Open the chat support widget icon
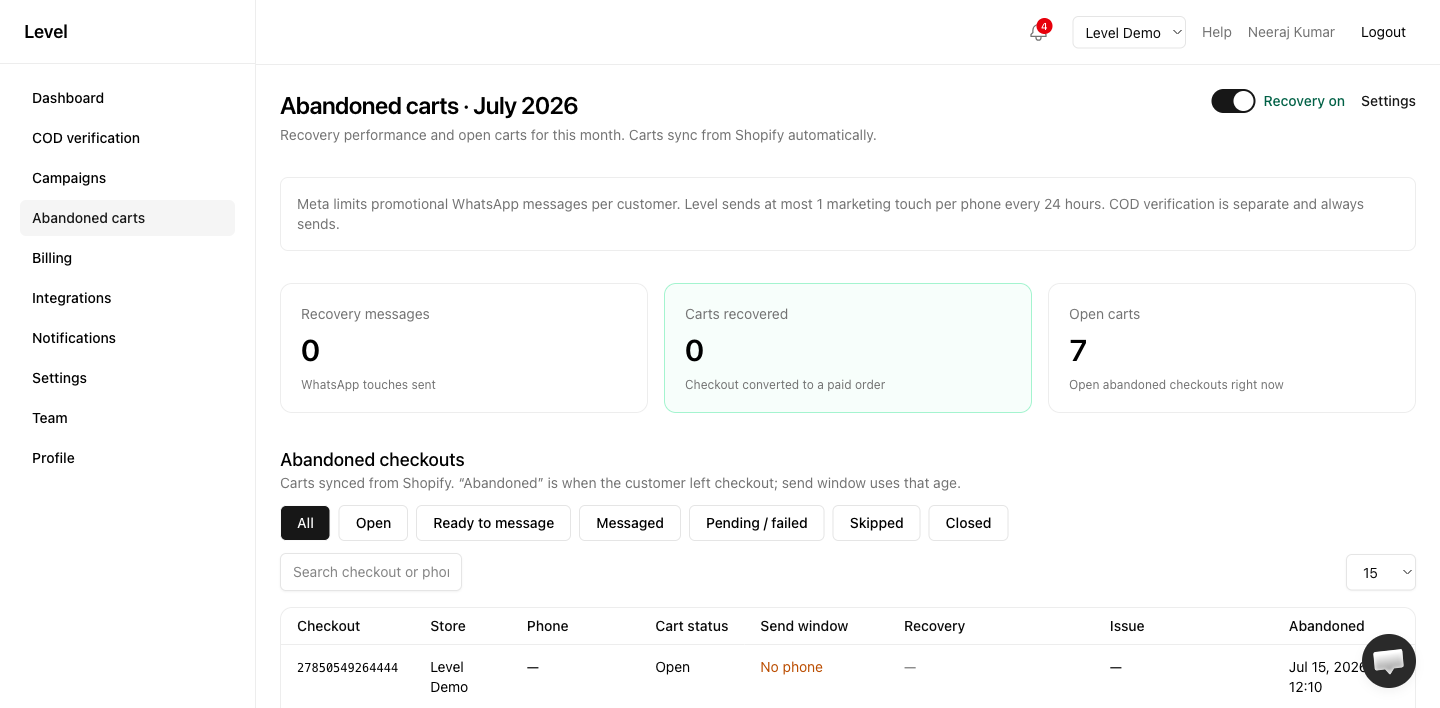 tap(1389, 661)
